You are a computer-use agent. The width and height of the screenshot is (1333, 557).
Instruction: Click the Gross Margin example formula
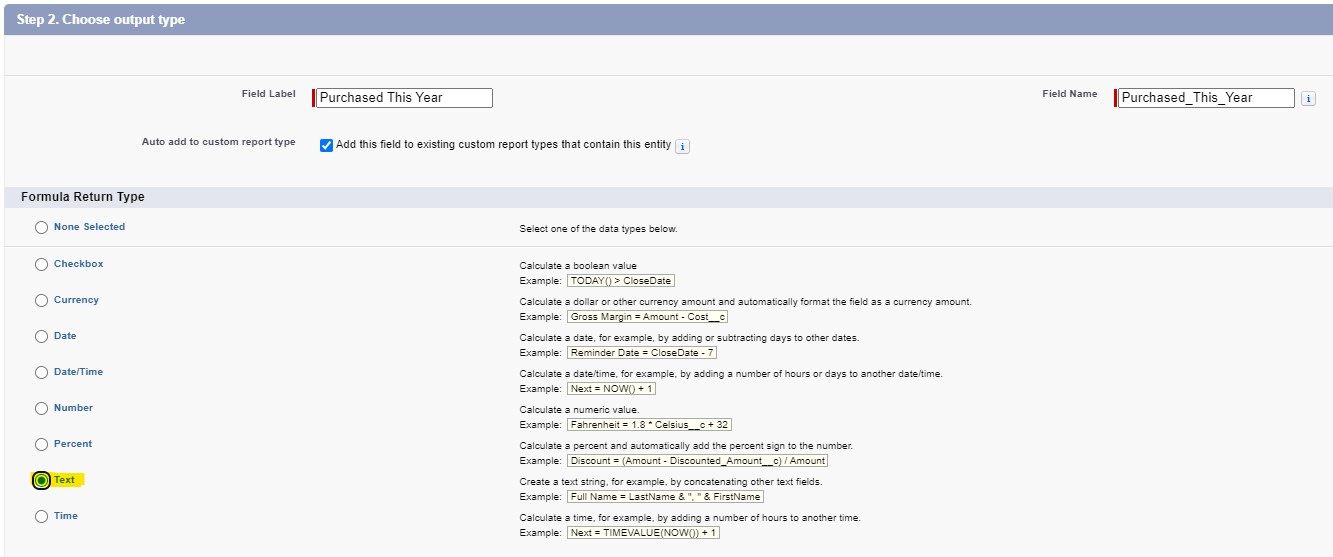pos(647,317)
